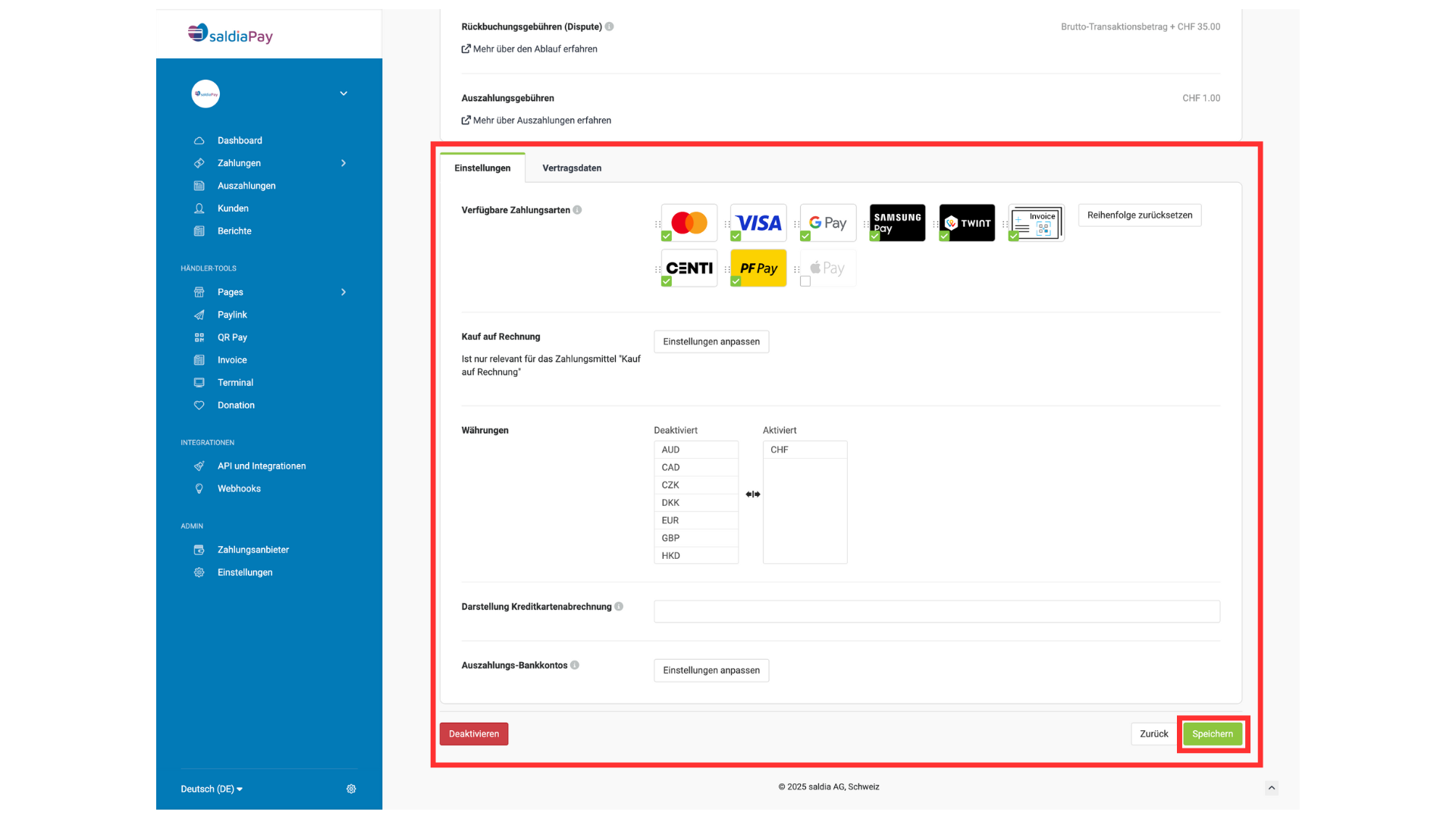The width and height of the screenshot is (1456, 819).
Task: Click the Mastercard payment logo
Action: pyautogui.click(x=689, y=223)
